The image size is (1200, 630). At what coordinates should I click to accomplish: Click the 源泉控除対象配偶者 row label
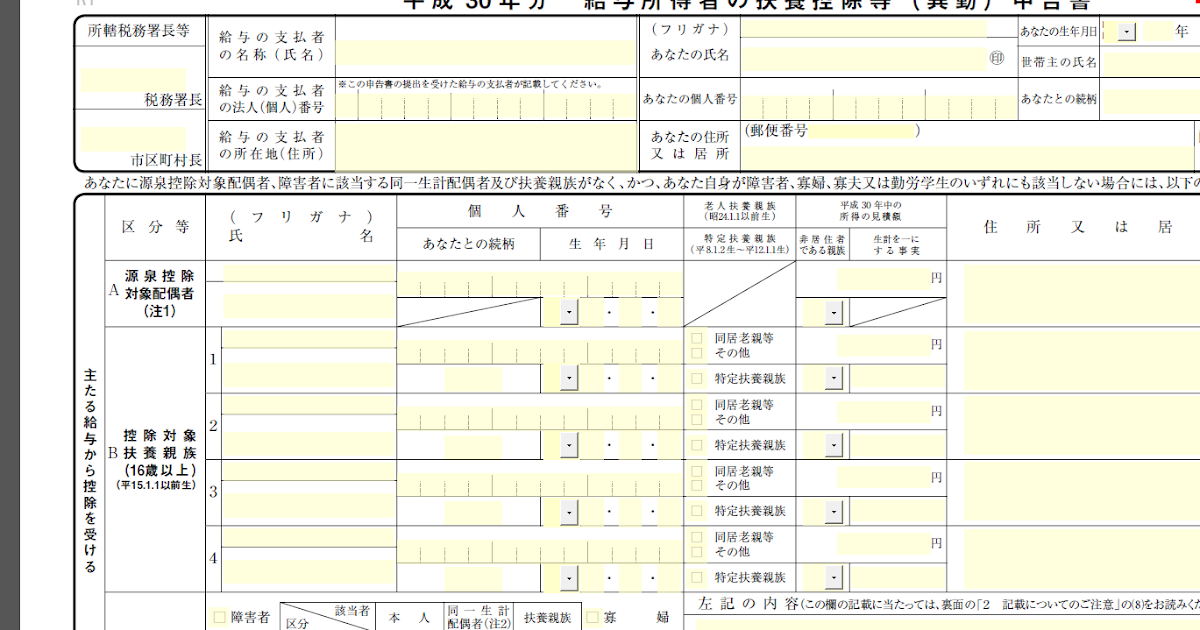point(160,293)
